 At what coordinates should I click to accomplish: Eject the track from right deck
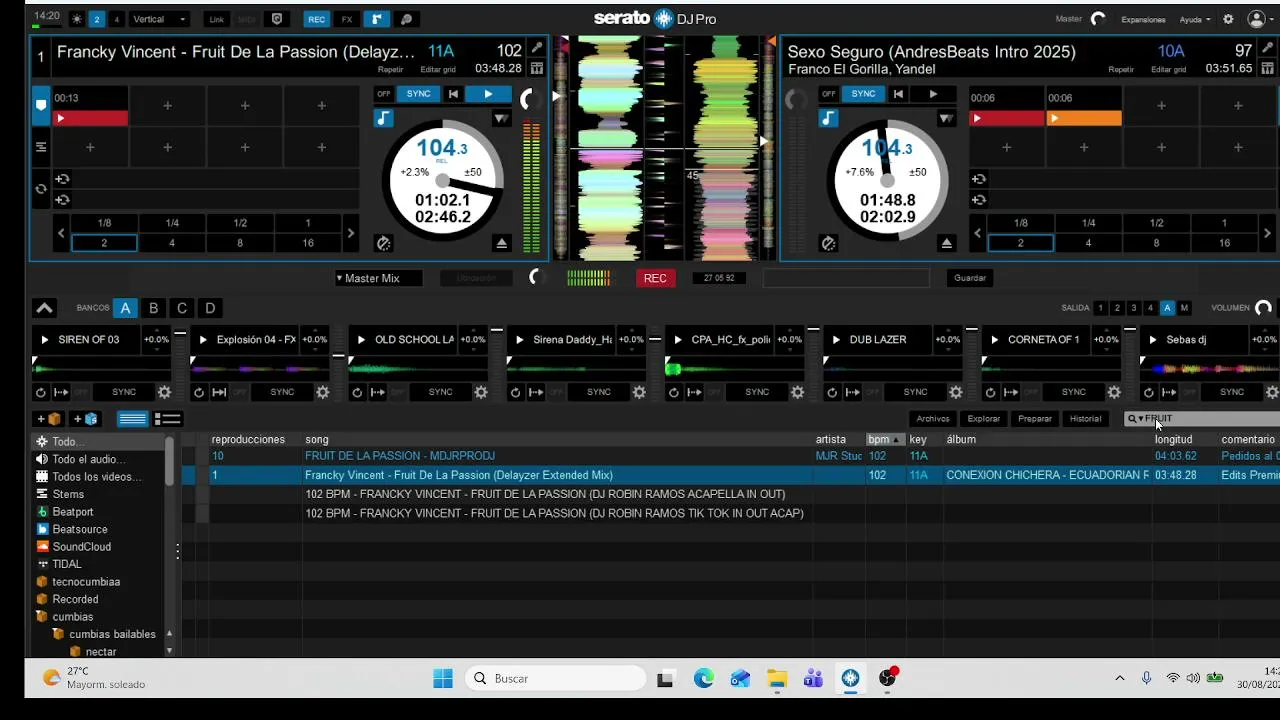click(x=947, y=243)
